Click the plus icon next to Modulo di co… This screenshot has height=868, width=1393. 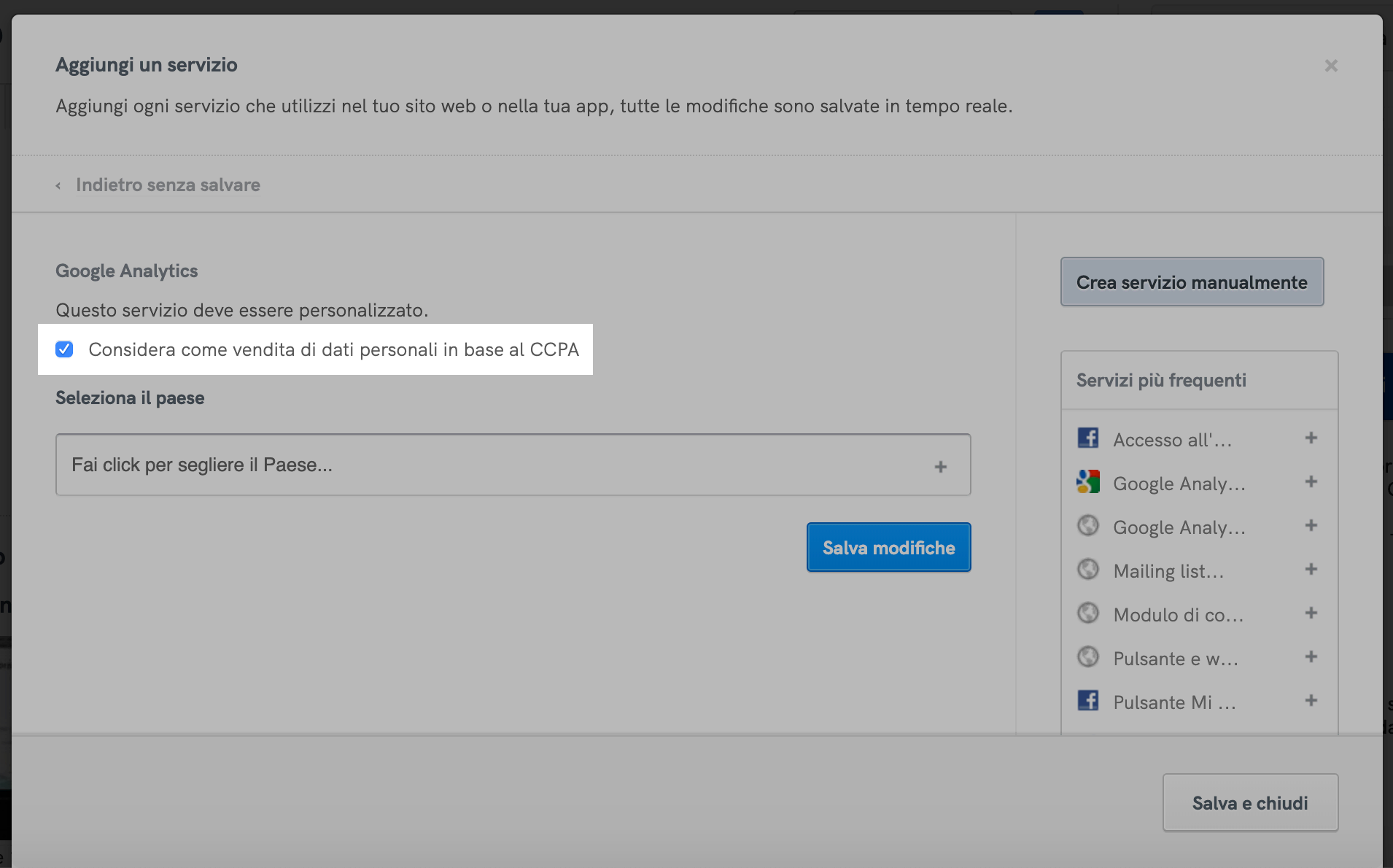click(x=1311, y=613)
